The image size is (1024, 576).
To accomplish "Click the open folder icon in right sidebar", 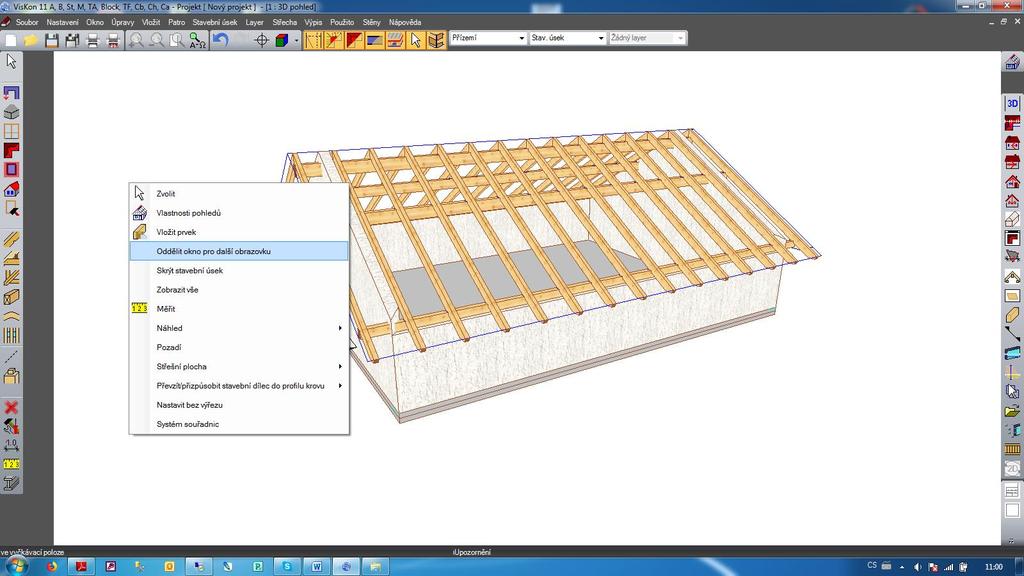I will [1012, 411].
